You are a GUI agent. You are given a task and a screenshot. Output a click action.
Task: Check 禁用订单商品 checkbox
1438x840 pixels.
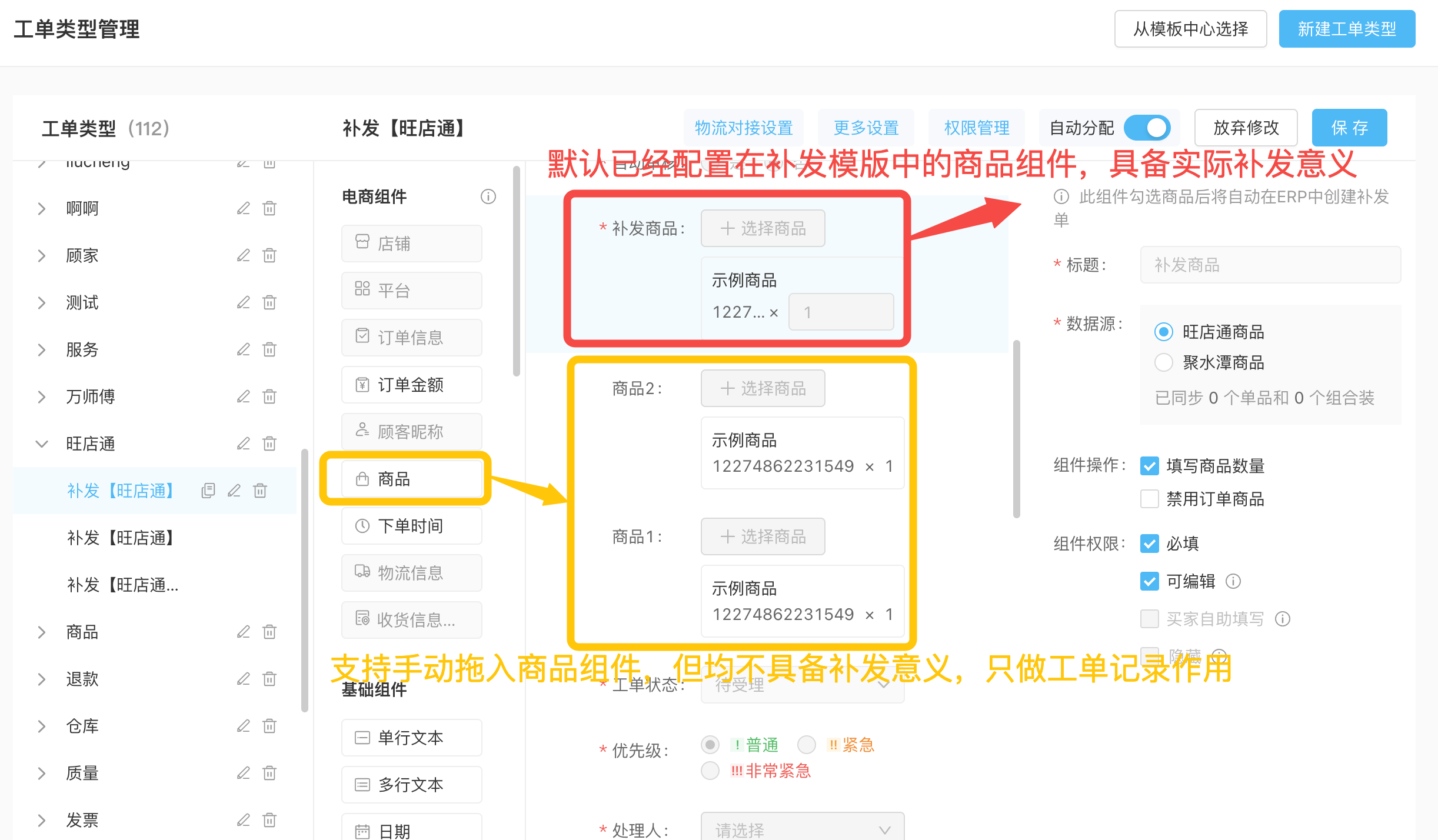[1150, 499]
